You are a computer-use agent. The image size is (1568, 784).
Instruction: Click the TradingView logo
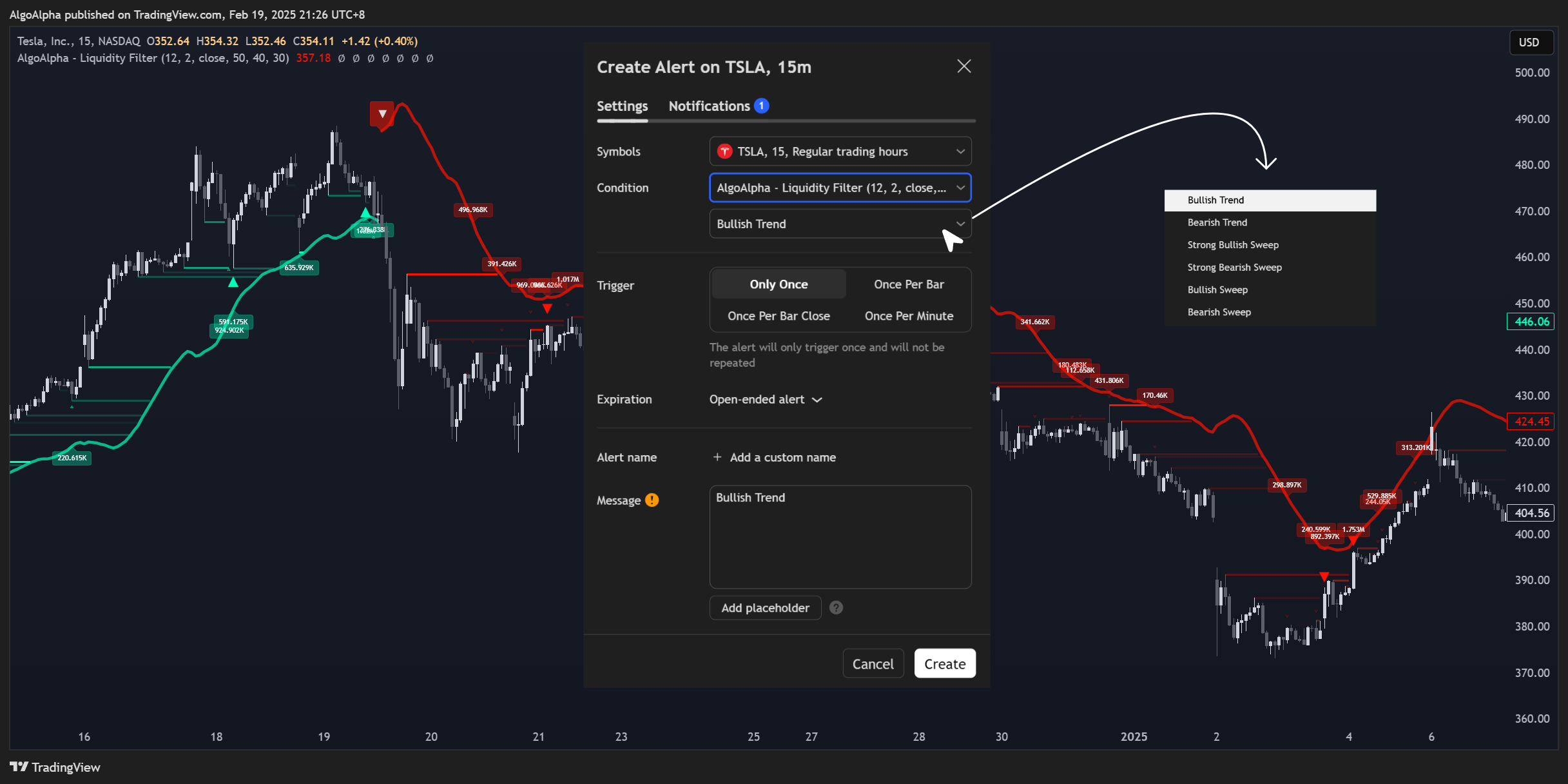pyautogui.click(x=55, y=767)
